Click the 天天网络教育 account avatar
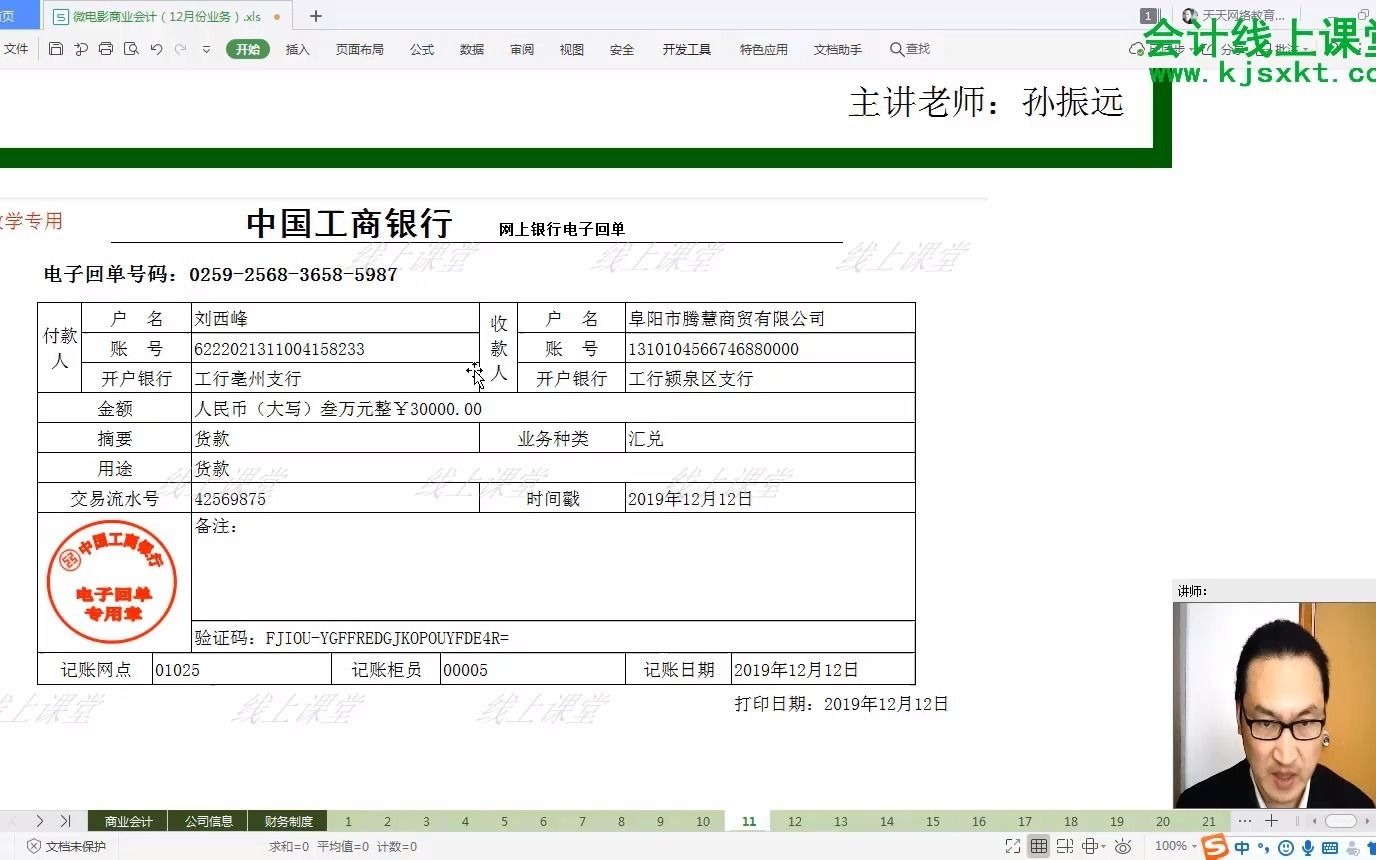The width and height of the screenshot is (1376, 860). [x=1189, y=16]
